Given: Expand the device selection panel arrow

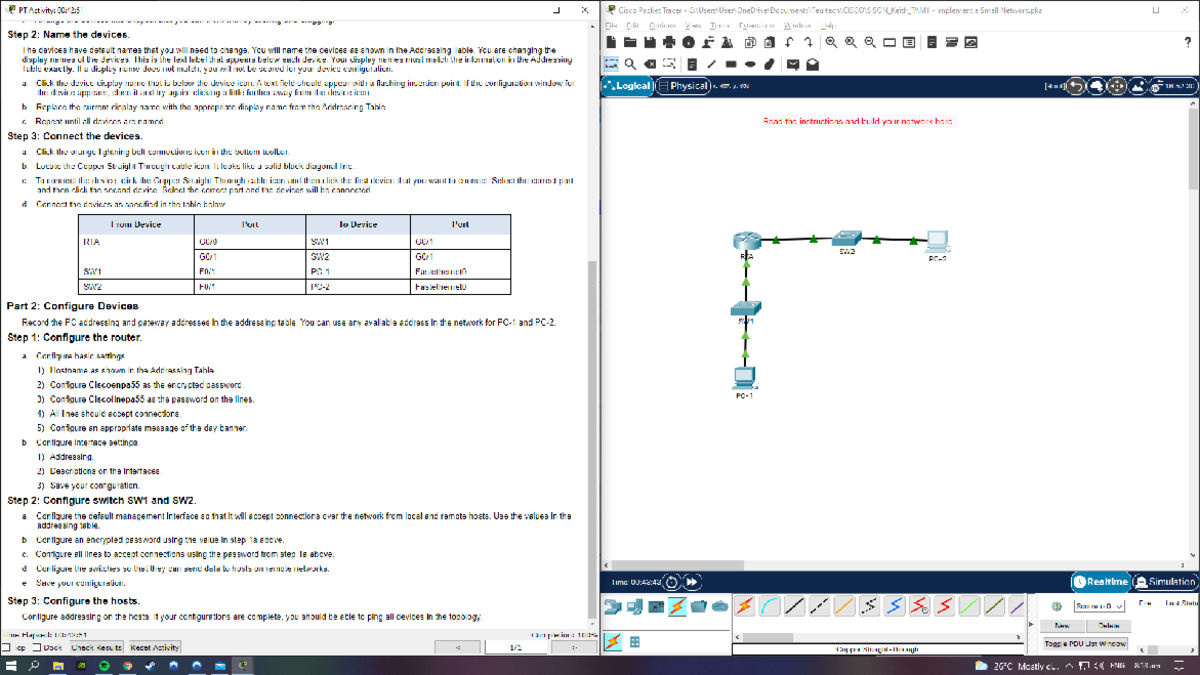Looking at the screenshot, I should [1030, 623].
